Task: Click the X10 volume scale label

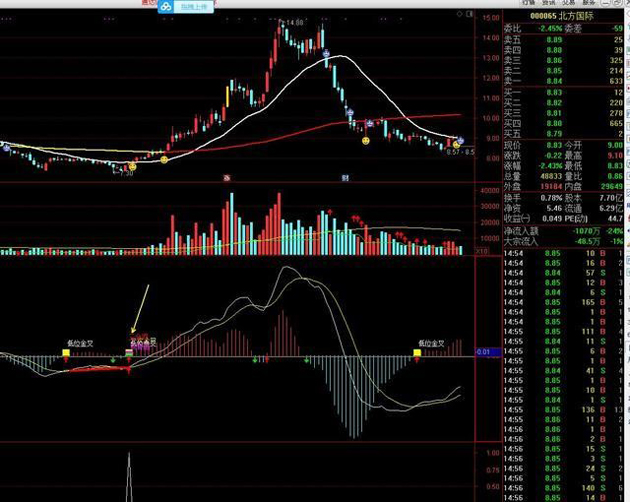Action: tap(482, 251)
